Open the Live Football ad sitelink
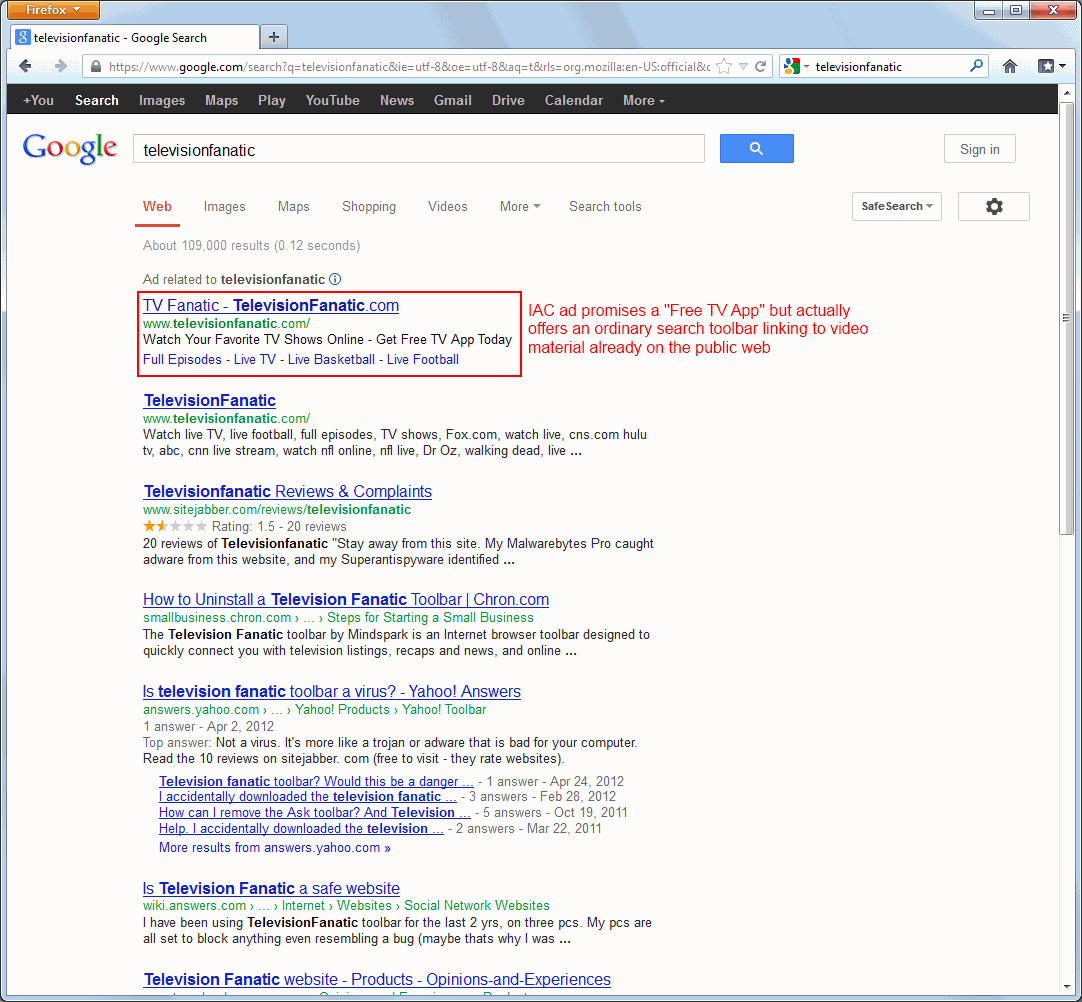1082x1002 pixels. 422,360
